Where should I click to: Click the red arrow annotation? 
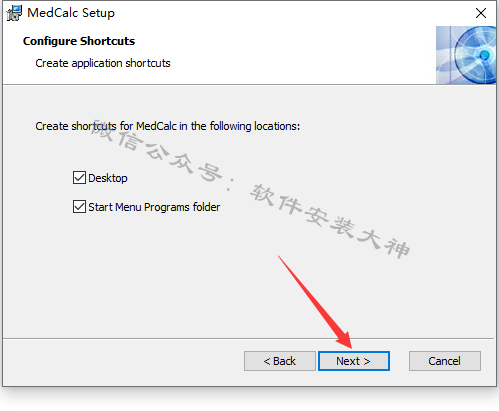(315, 302)
